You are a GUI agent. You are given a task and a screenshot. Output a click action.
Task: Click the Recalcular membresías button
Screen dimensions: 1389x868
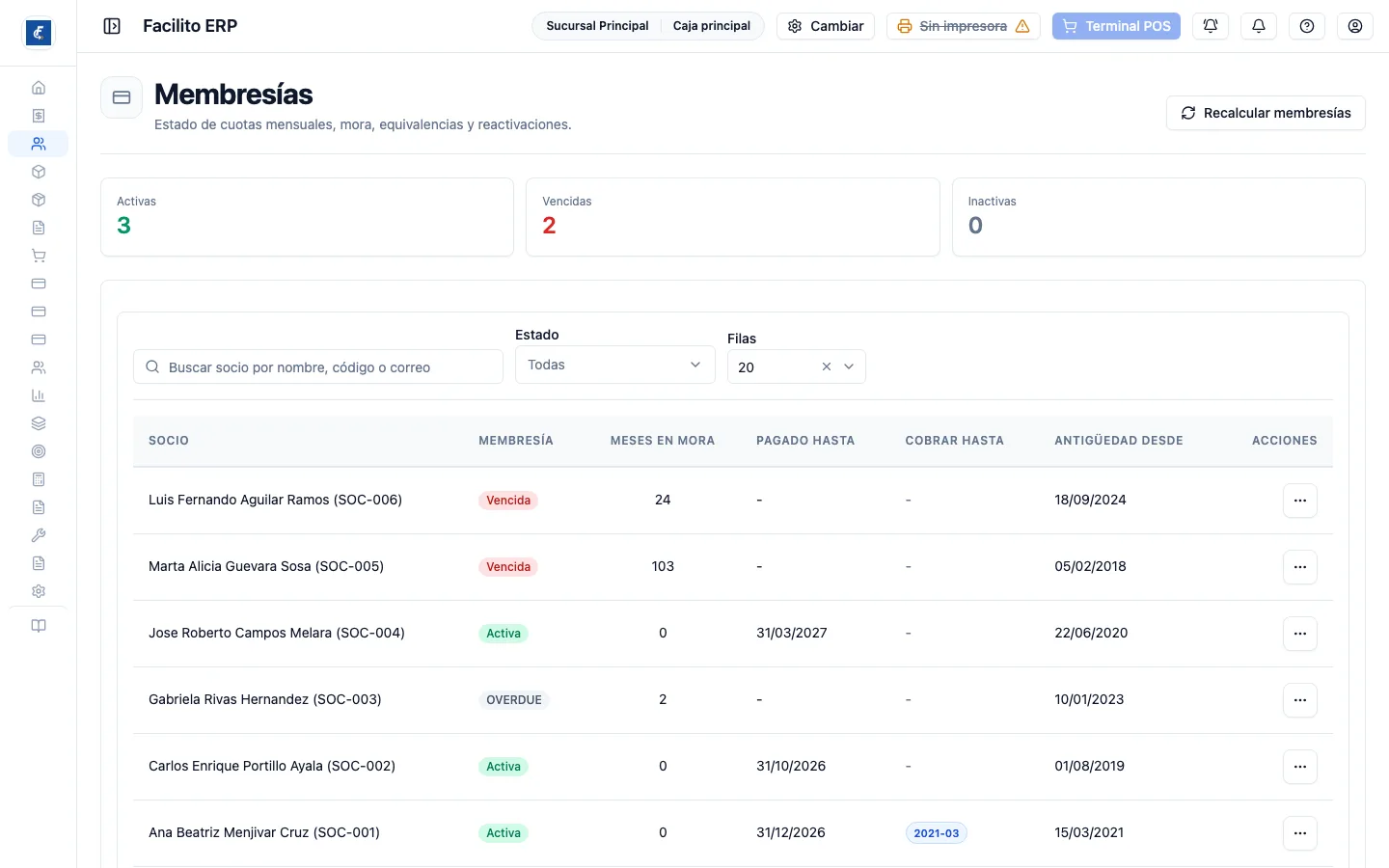[1266, 113]
